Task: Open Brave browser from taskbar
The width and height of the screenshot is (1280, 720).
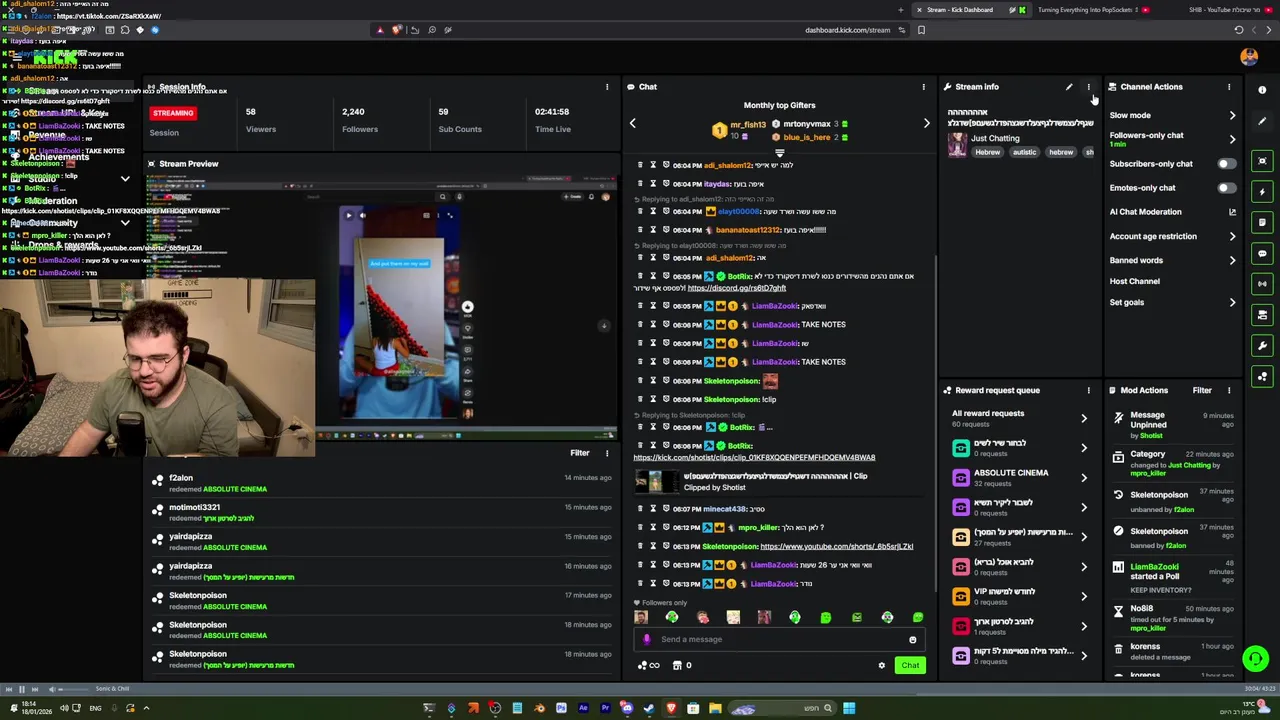Action: coord(671,709)
